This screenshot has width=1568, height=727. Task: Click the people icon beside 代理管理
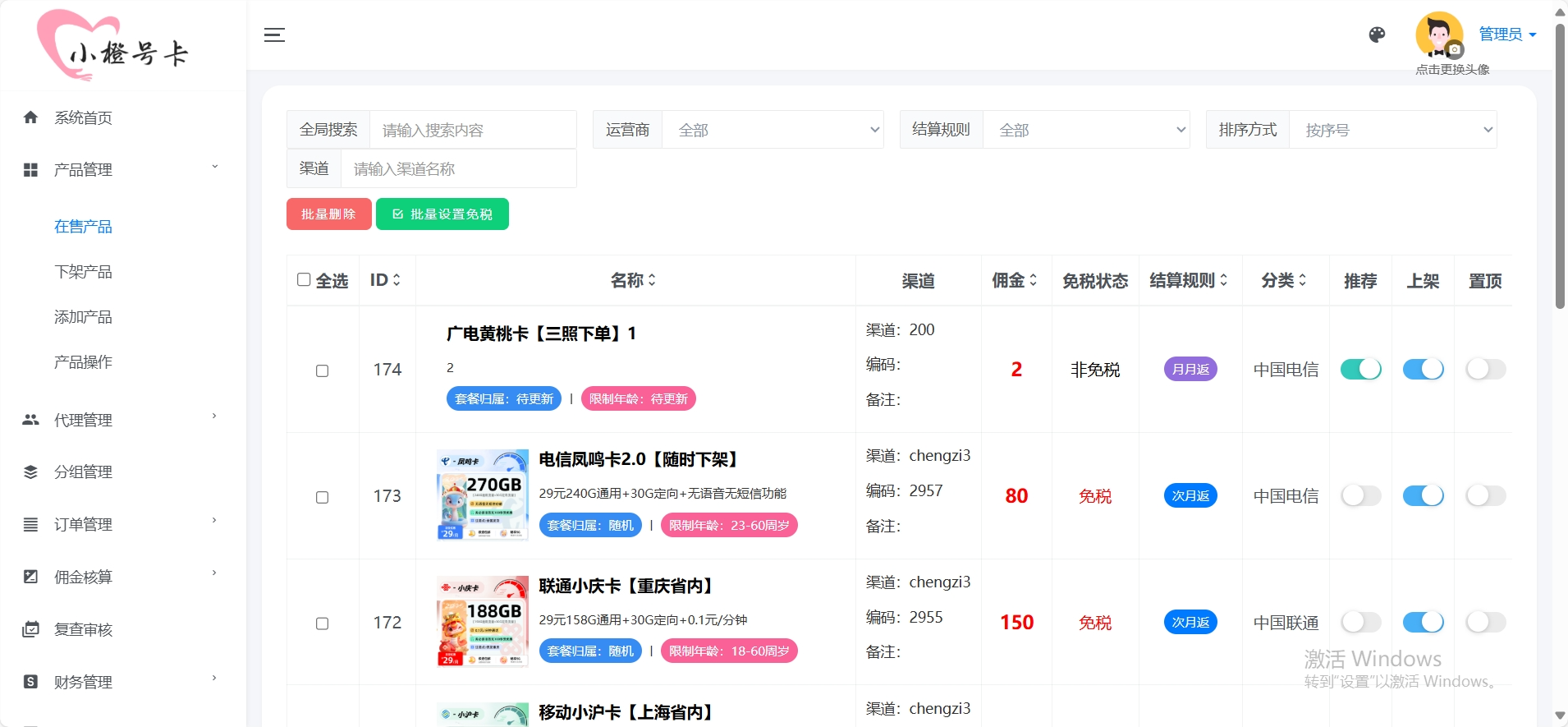coord(30,420)
